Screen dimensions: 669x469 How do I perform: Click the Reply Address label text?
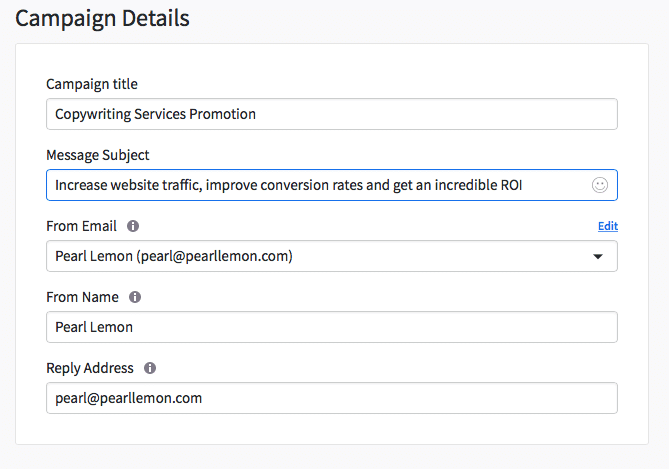(90, 368)
